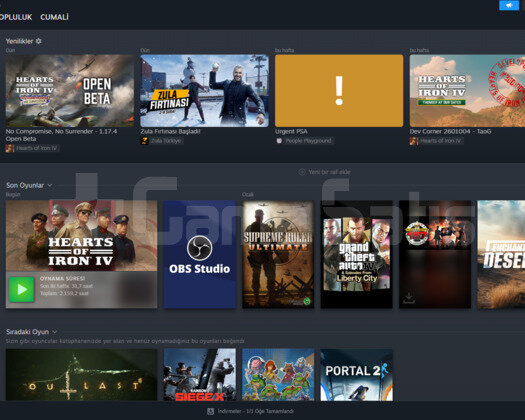Image resolution: width=525 pixels, height=420 pixels.
Task: Open the No Compromise, No Surrender news thumbnail
Action: [70, 91]
